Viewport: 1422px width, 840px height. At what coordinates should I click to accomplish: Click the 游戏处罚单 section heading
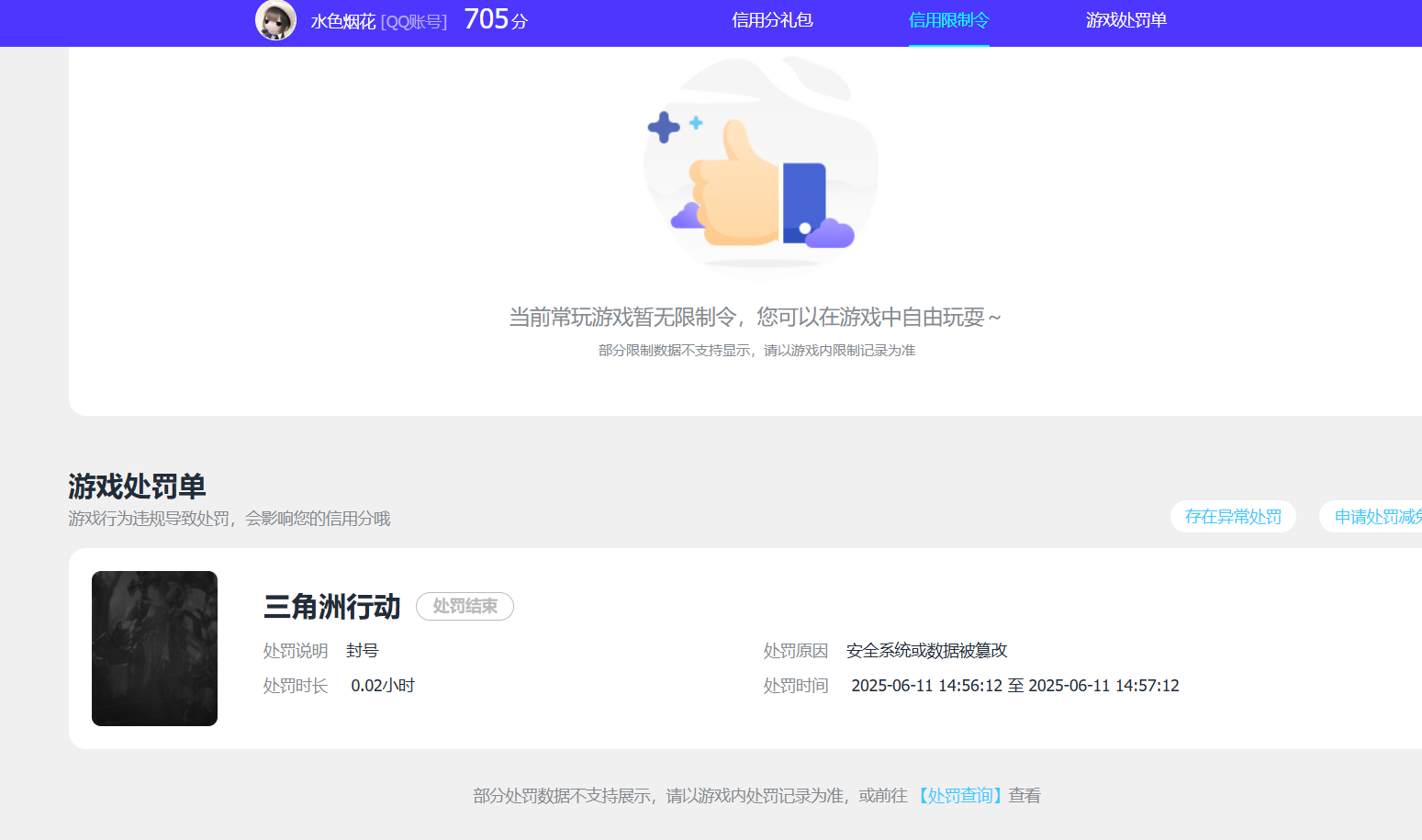[137, 486]
